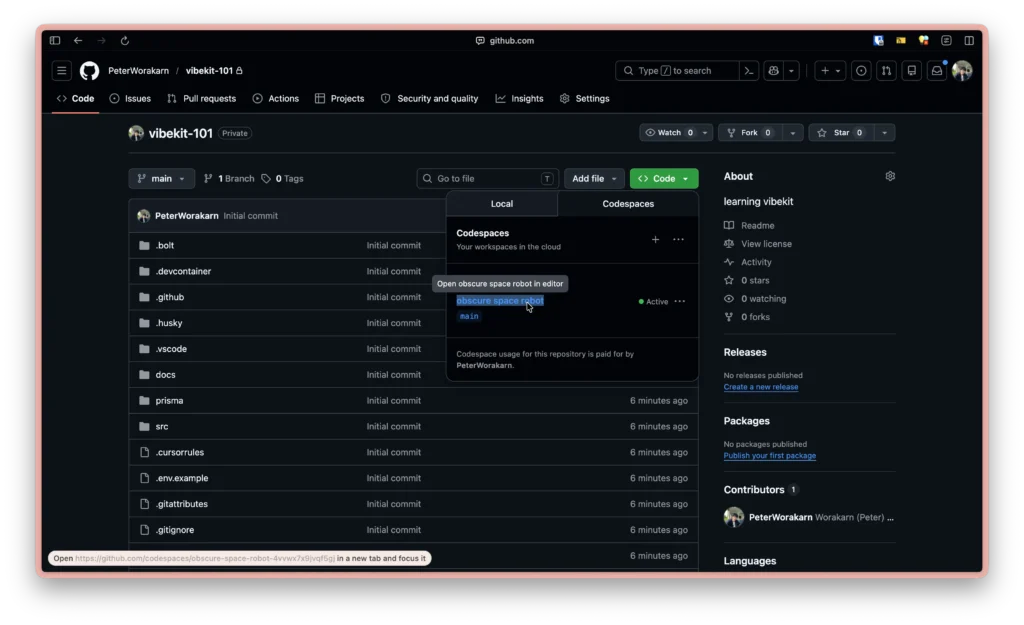The width and height of the screenshot is (1024, 625).
Task: Open the main branch dropdown
Action: (161, 178)
